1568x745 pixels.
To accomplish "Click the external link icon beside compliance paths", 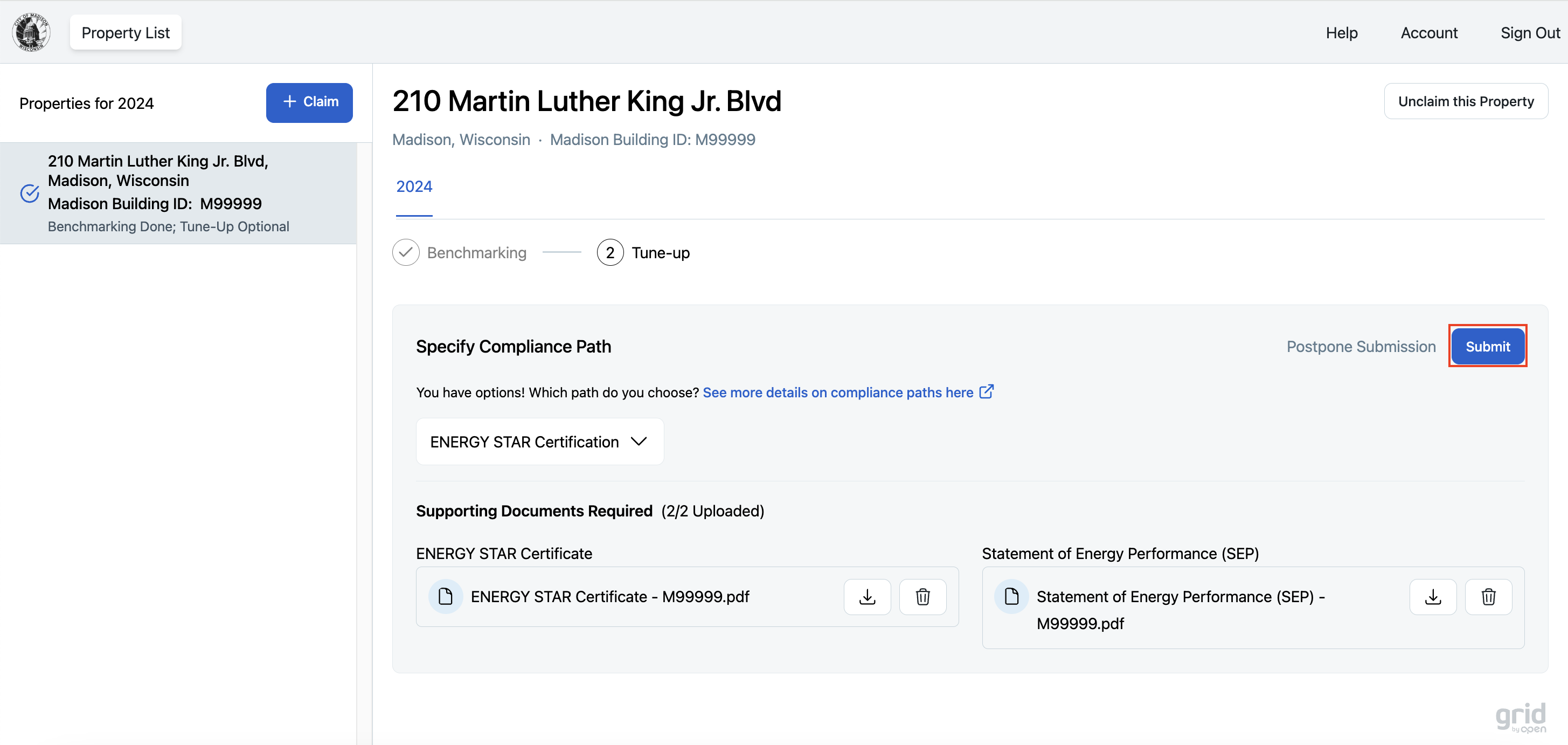I will [x=987, y=392].
